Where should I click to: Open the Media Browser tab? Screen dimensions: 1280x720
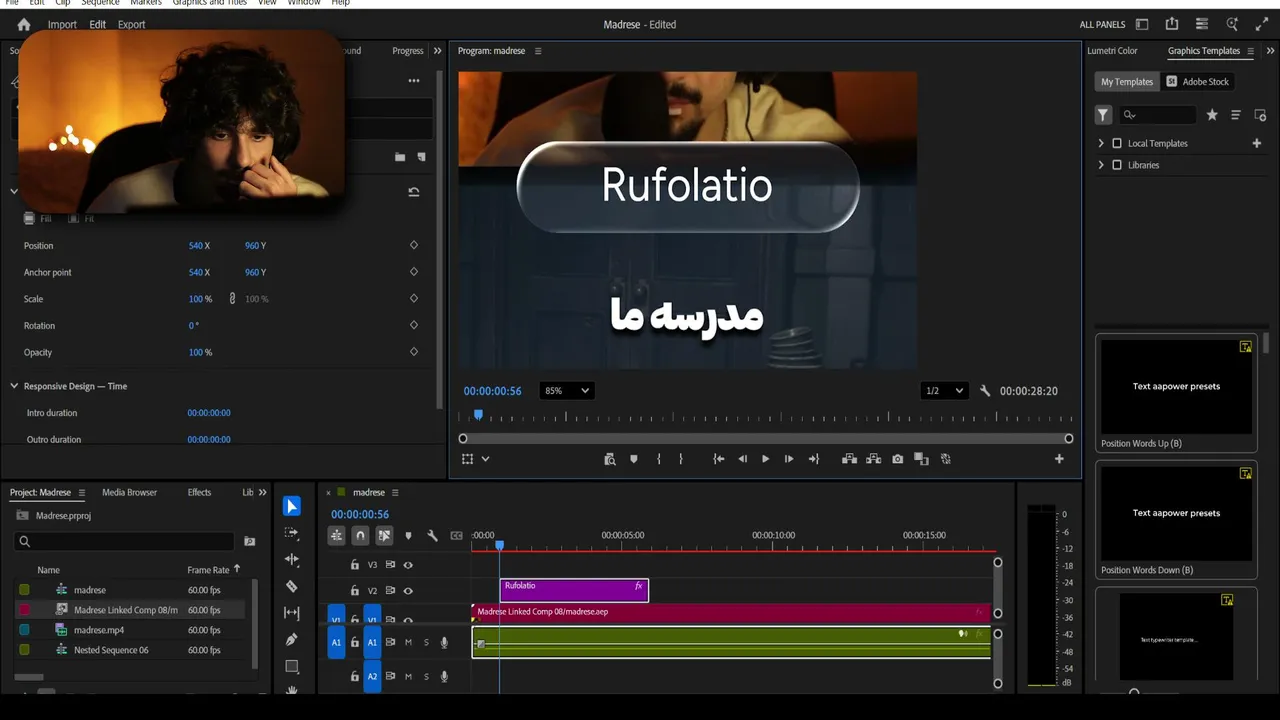pos(129,493)
